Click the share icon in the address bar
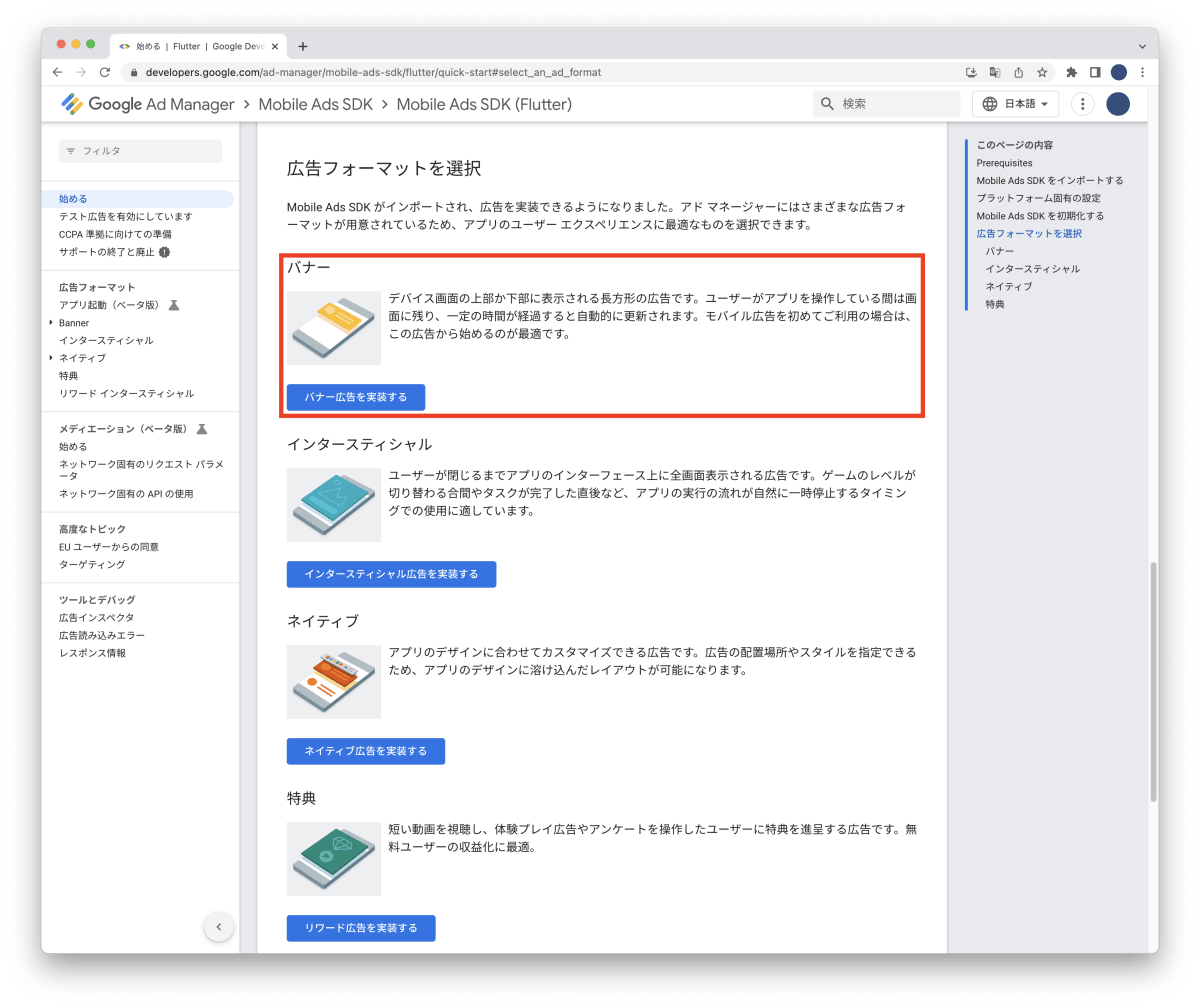This screenshot has height=1008, width=1200. (x=1018, y=72)
